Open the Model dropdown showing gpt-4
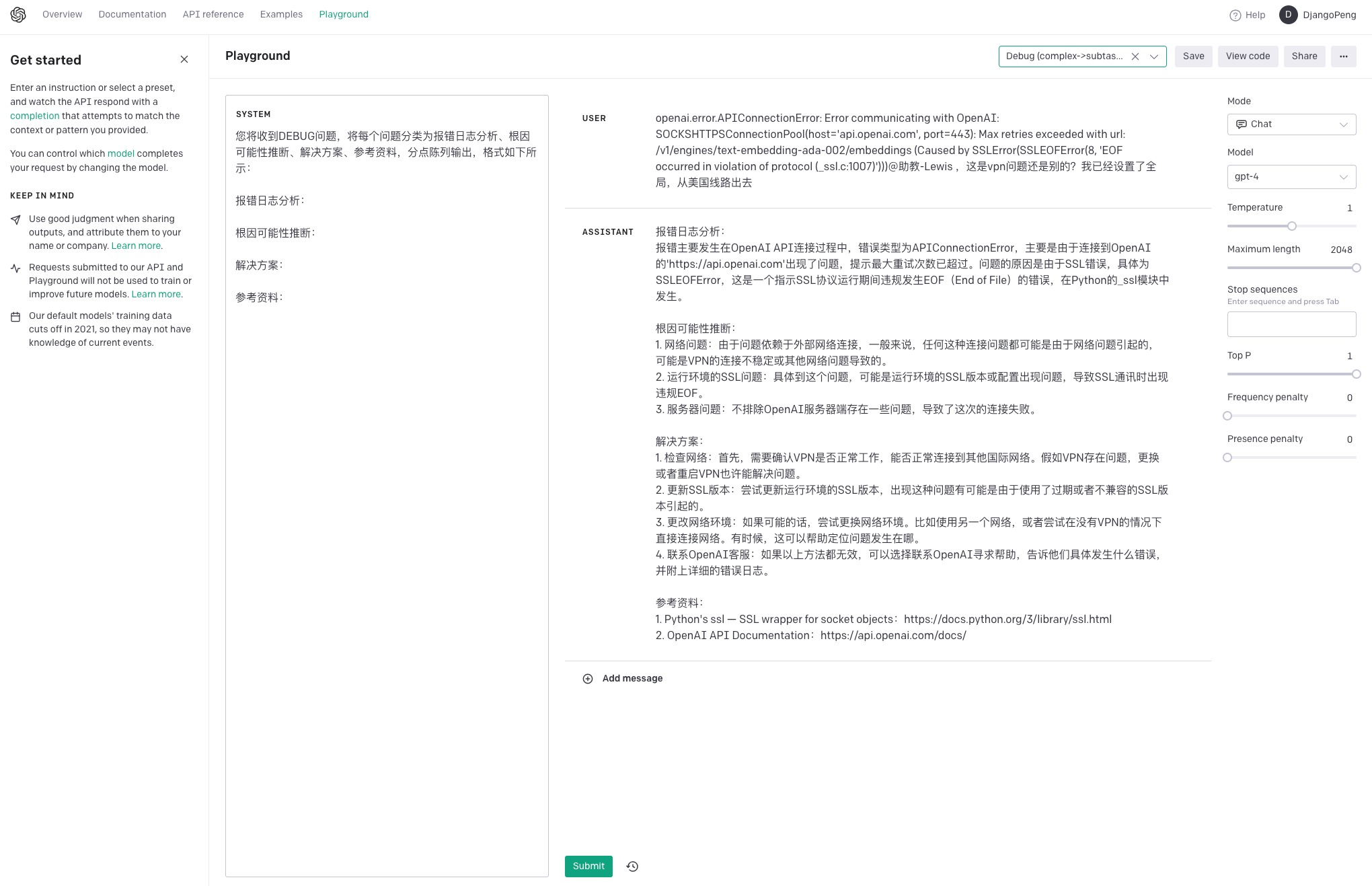The image size is (1372, 886). [1291, 177]
